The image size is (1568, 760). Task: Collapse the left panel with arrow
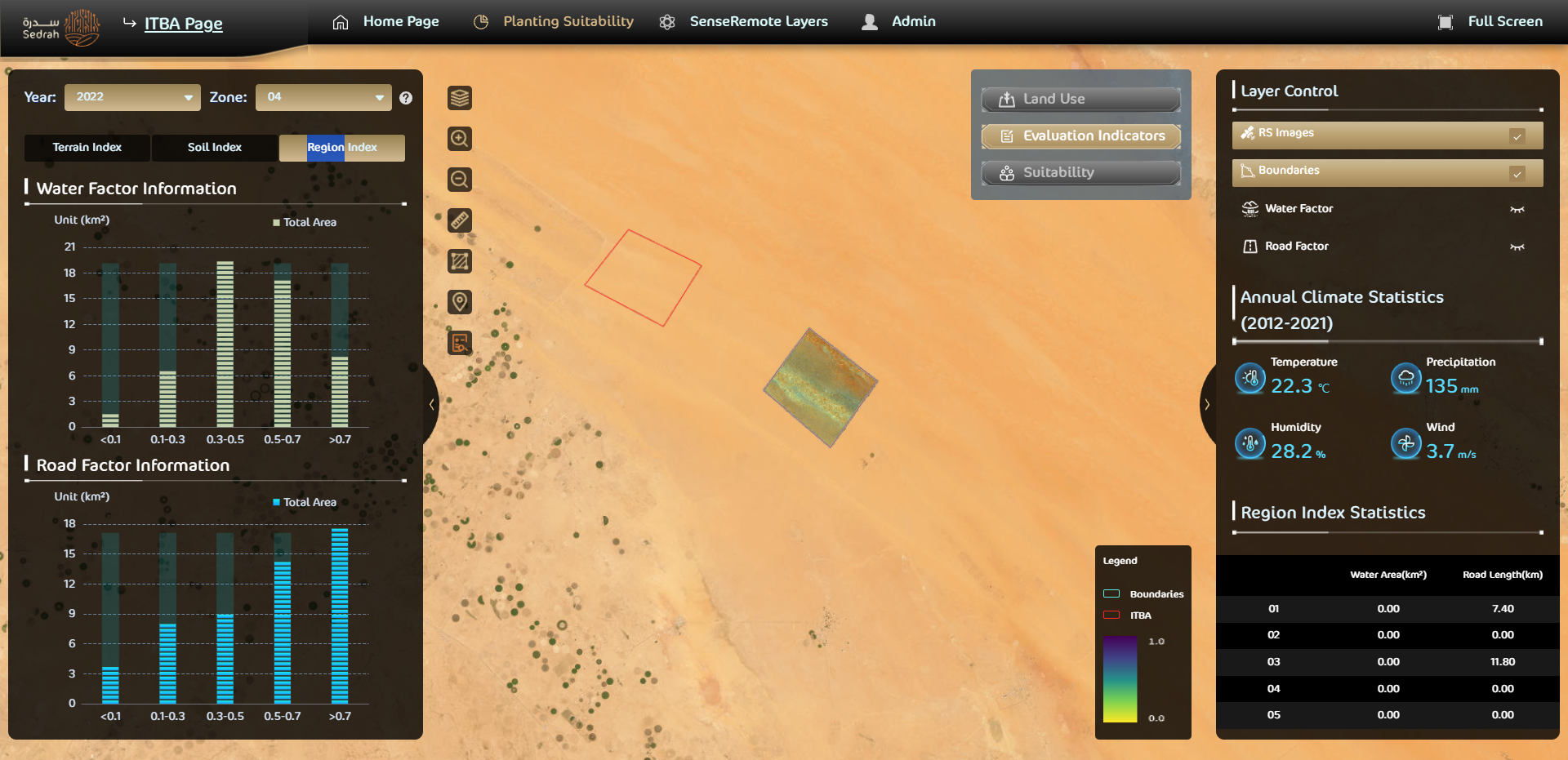431,404
